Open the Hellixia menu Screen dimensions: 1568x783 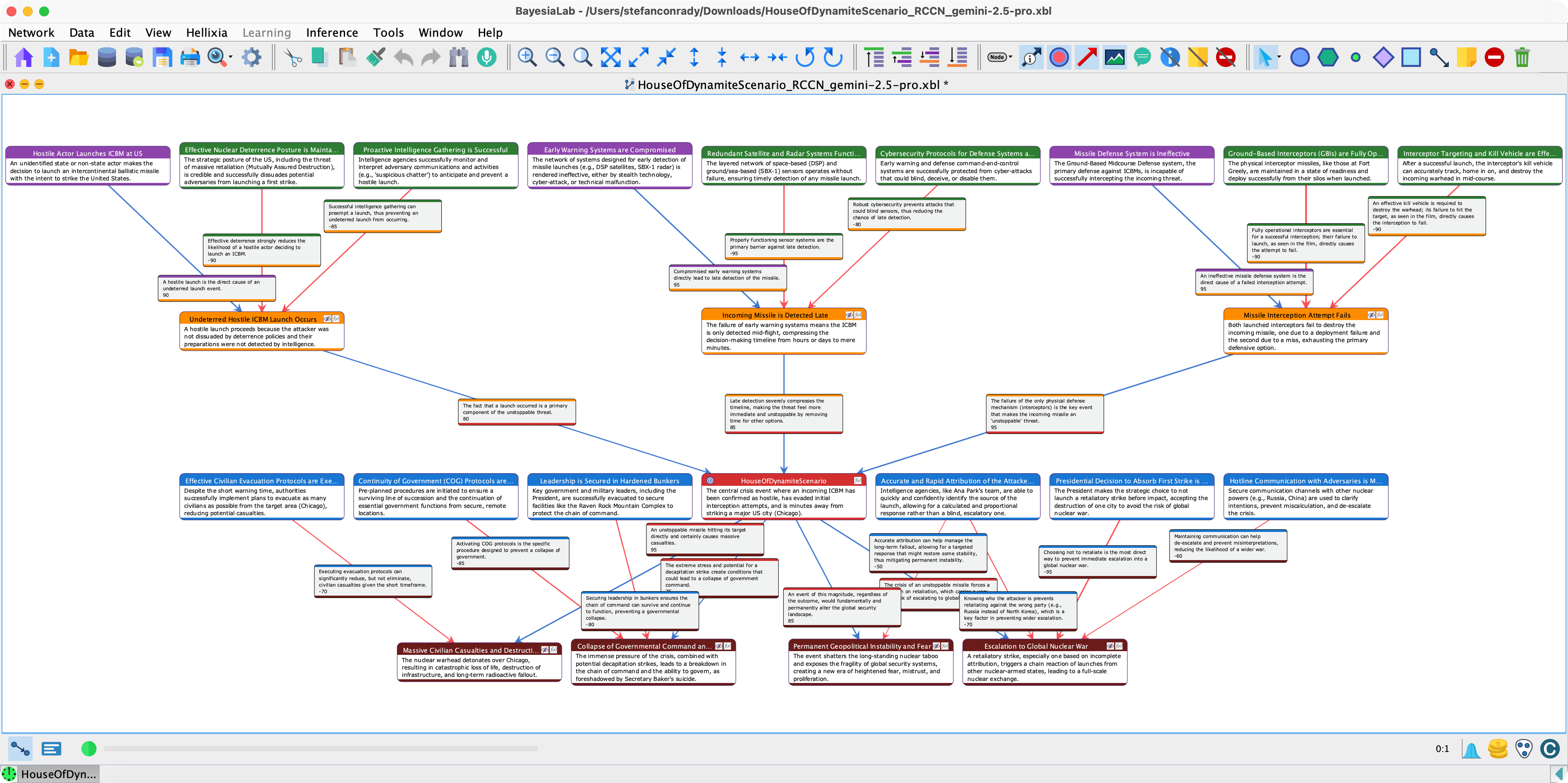[206, 33]
